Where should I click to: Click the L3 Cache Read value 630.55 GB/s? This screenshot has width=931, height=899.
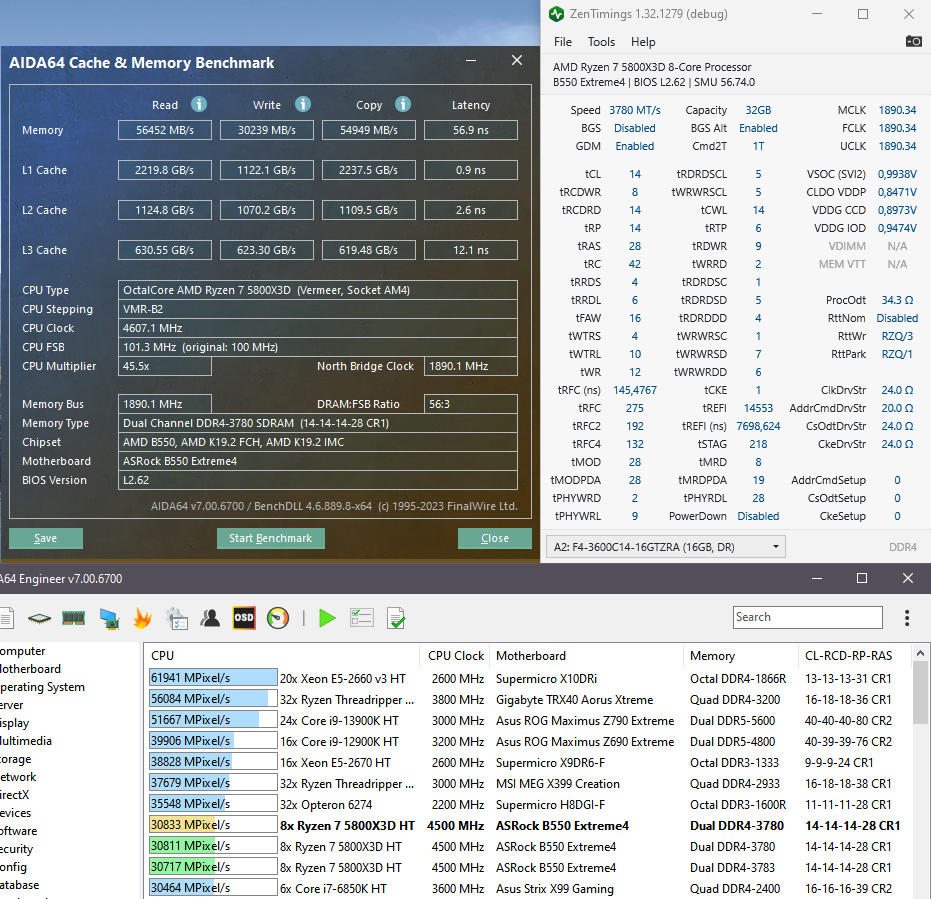click(x=164, y=250)
